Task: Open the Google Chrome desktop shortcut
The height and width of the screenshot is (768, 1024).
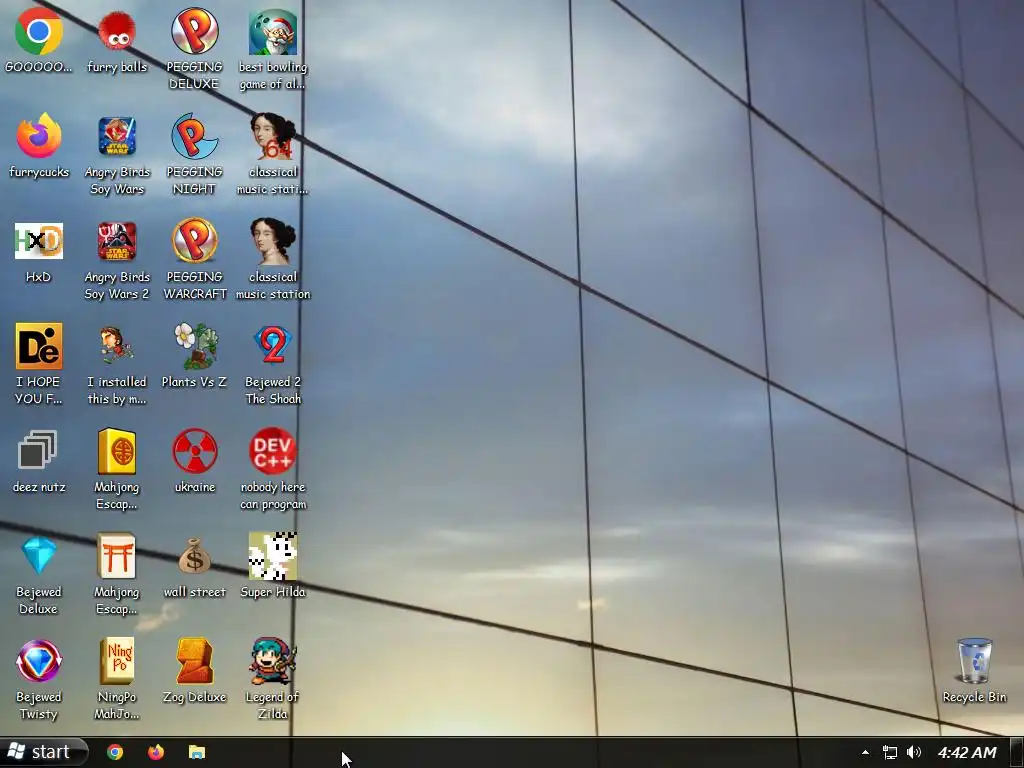Action: pos(39,31)
